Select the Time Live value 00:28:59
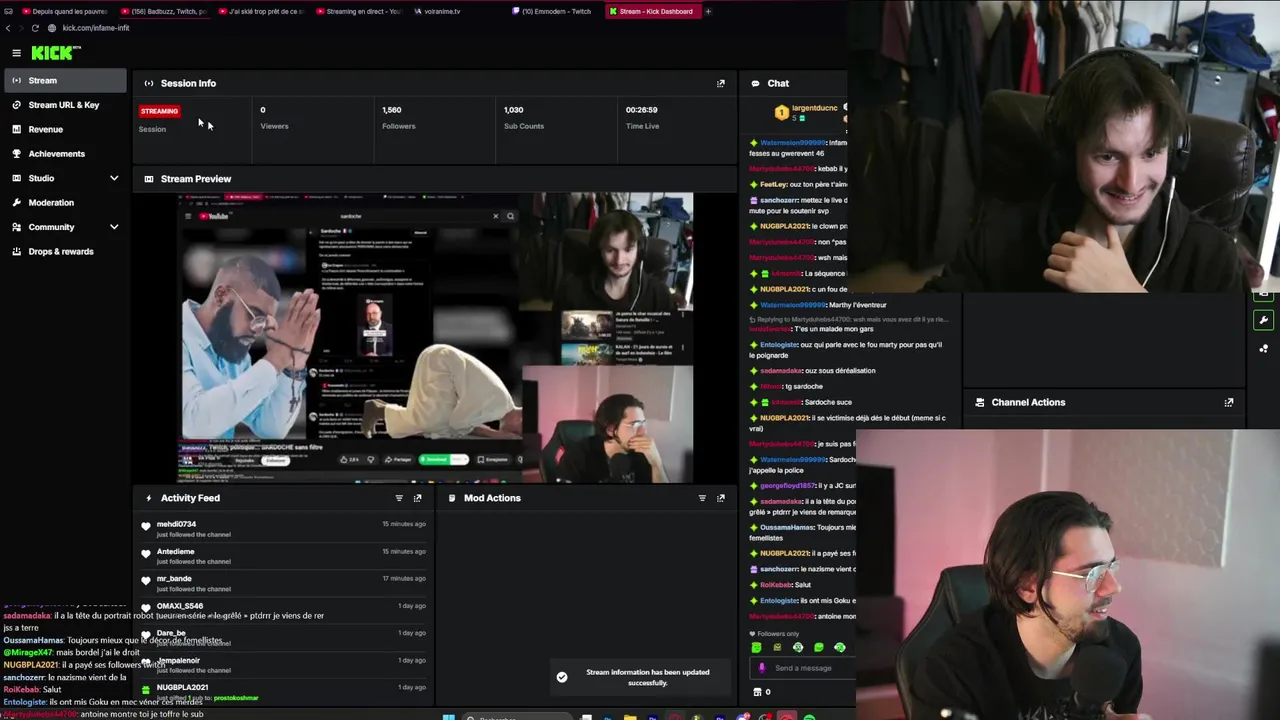 [642, 110]
